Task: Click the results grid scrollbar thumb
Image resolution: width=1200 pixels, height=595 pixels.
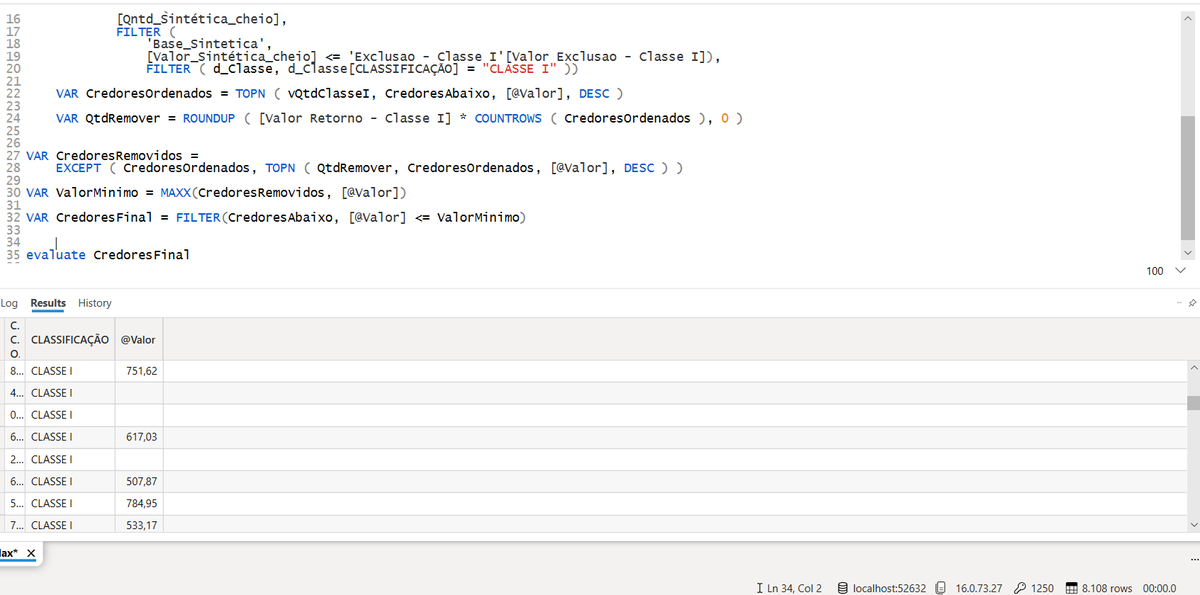Action: click(x=1192, y=403)
